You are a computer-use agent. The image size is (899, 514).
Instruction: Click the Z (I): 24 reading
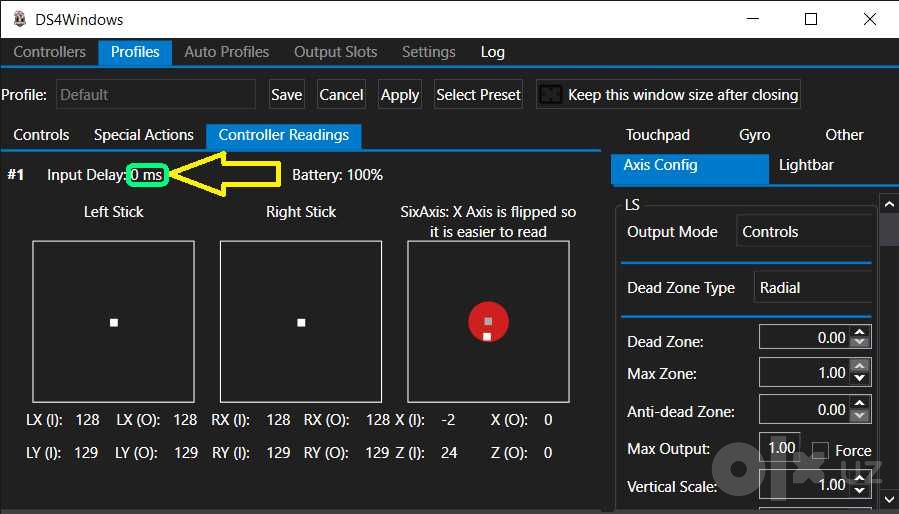coord(426,453)
